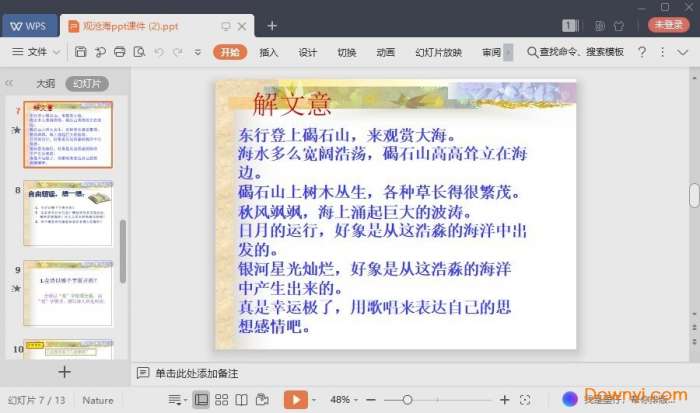Click the main editor vertical scrollbar thumb
This screenshot has width=700, height=413.
pyautogui.click(x=694, y=196)
